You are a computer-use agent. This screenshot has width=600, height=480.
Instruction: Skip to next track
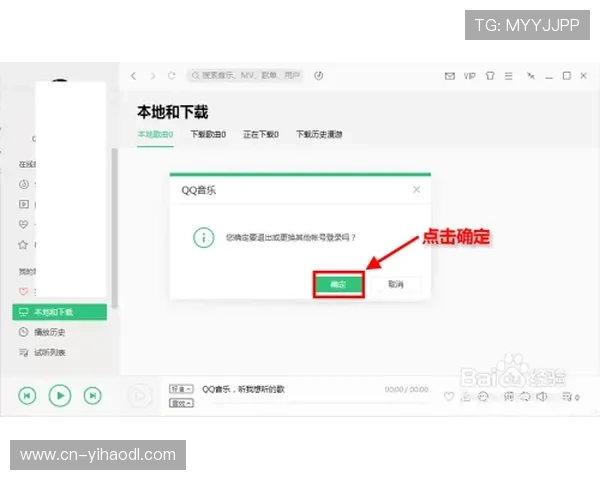pyautogui.click(x=93, y=395)
